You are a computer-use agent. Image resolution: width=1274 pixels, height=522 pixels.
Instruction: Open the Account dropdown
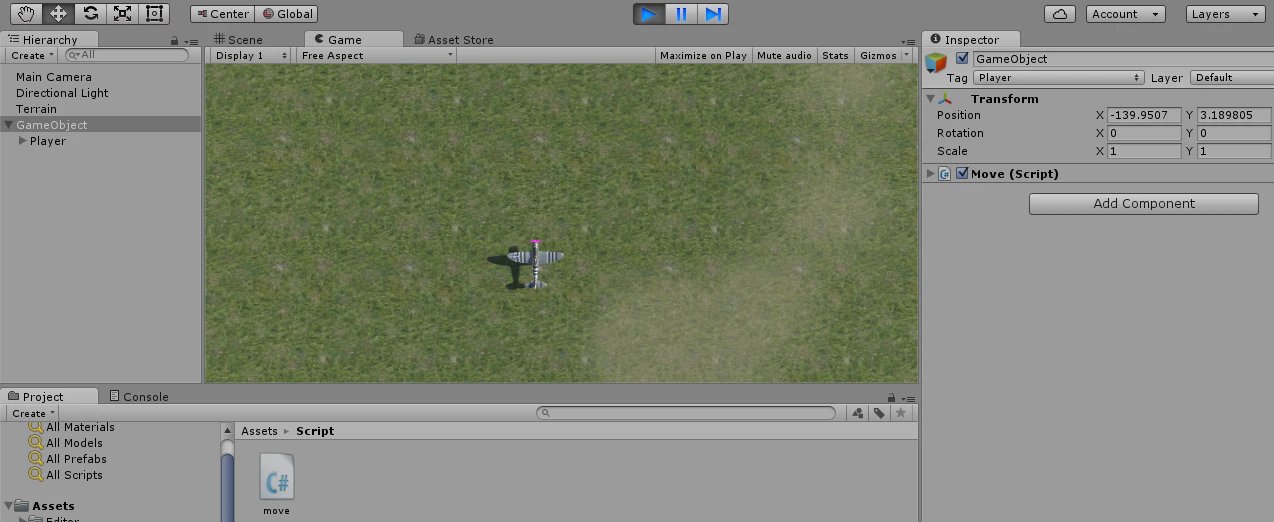[x=1125, y=14]
